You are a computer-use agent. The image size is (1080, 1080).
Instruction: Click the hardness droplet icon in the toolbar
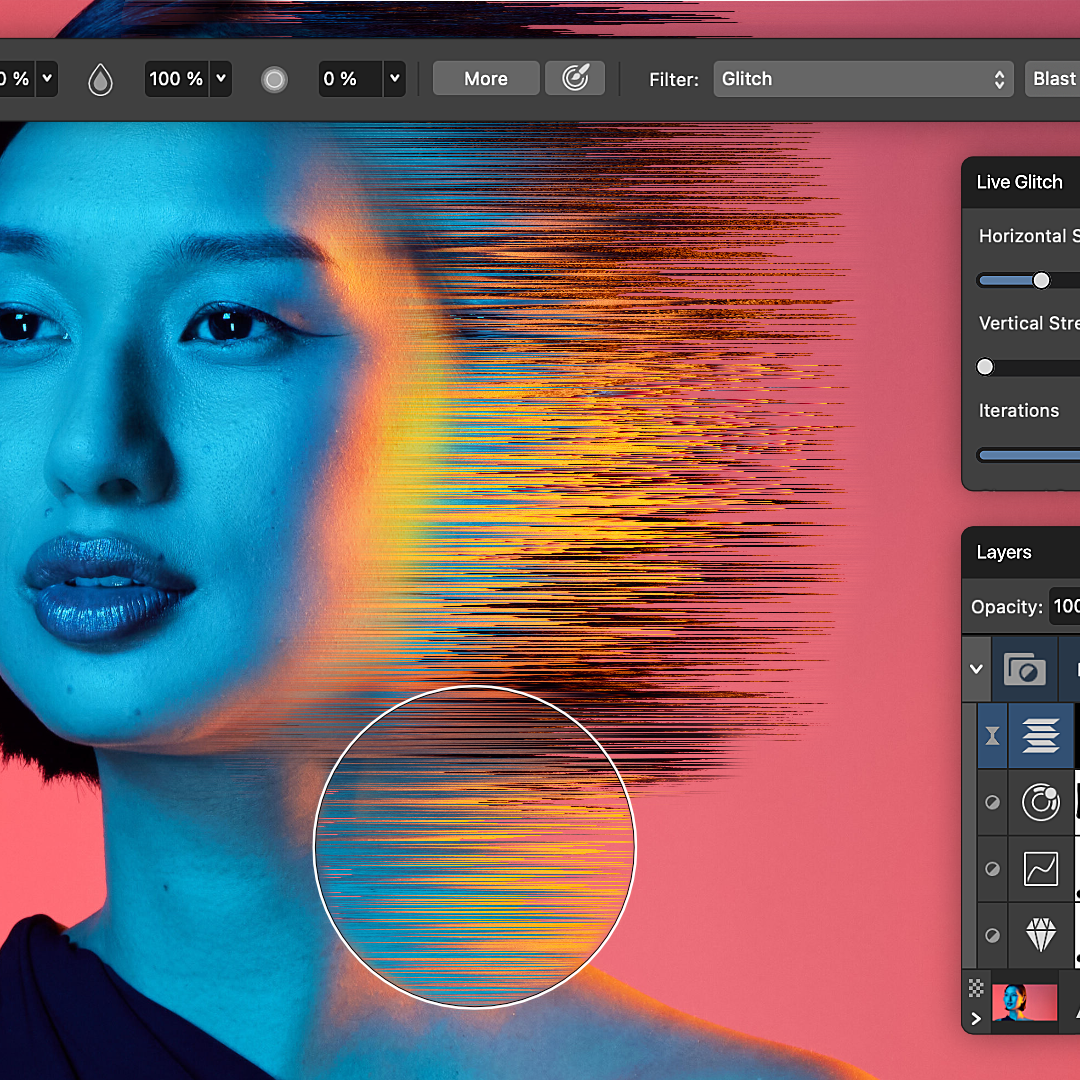point(100,78)
